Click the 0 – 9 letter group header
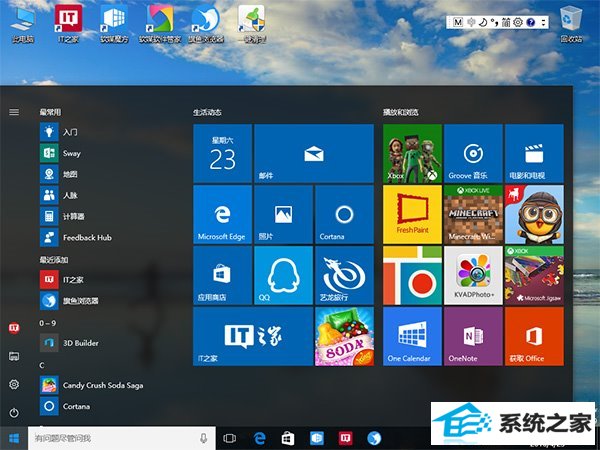The height and width of the screenshot is (450, 600). click(x=47, y=323)
